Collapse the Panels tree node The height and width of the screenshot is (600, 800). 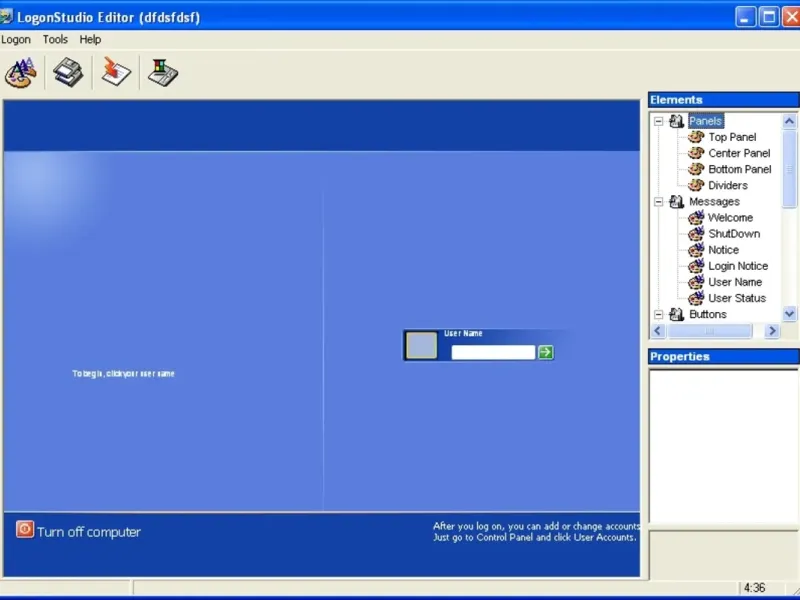659,121
